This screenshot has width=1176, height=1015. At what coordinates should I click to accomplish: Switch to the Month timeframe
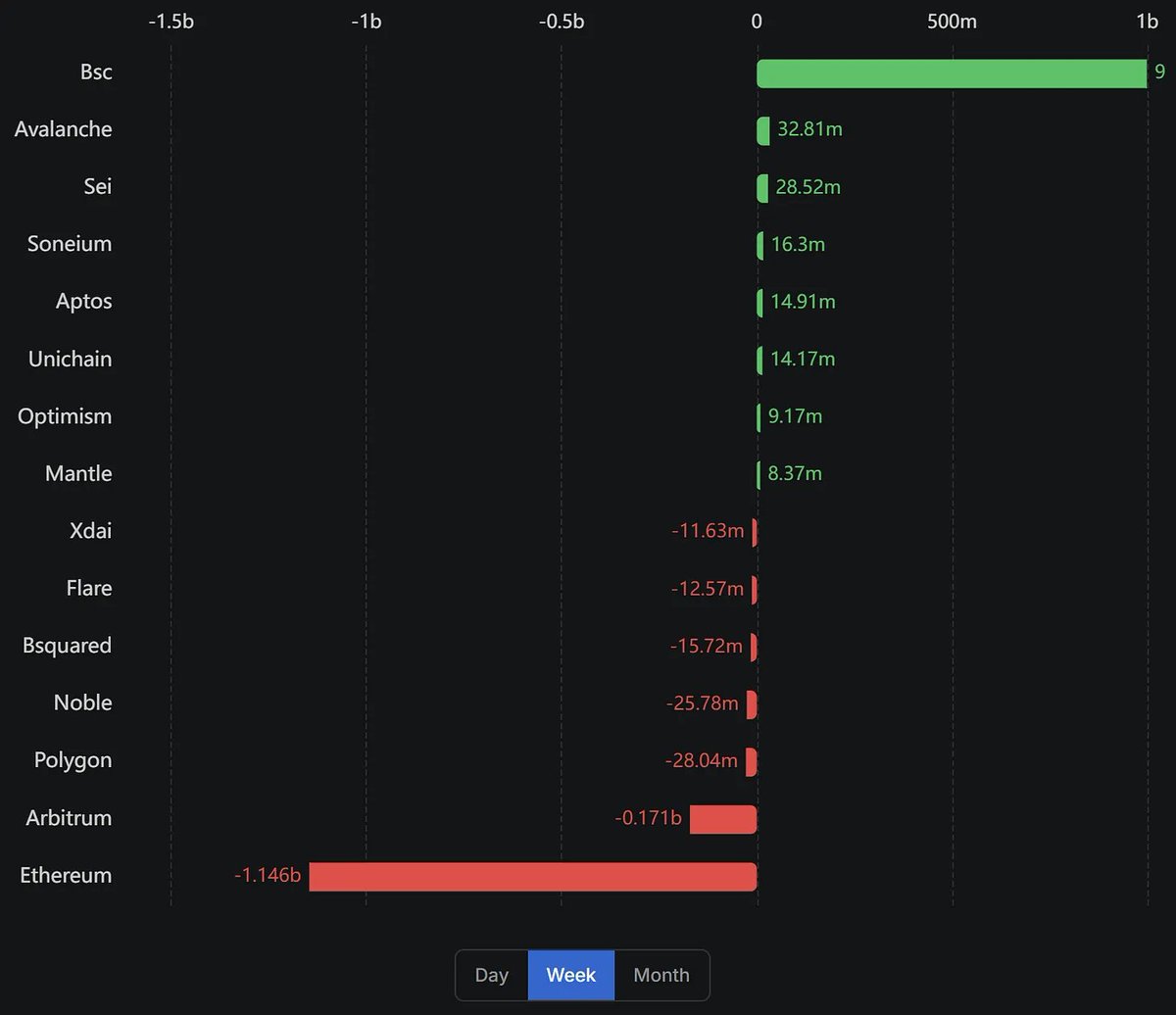pyautogui.click(x=661, y=975)
